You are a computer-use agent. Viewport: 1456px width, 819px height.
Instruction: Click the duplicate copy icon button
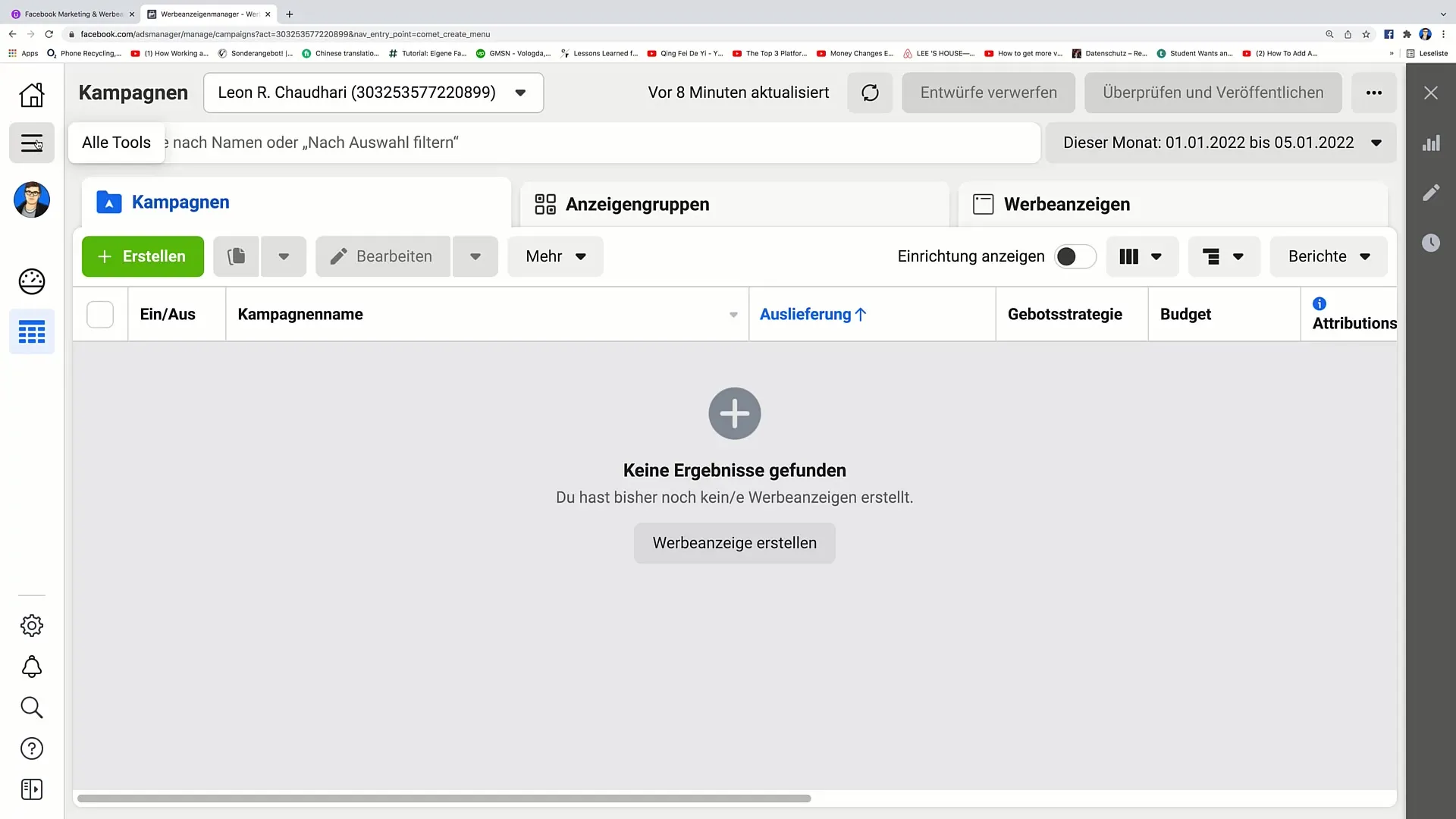237,256
